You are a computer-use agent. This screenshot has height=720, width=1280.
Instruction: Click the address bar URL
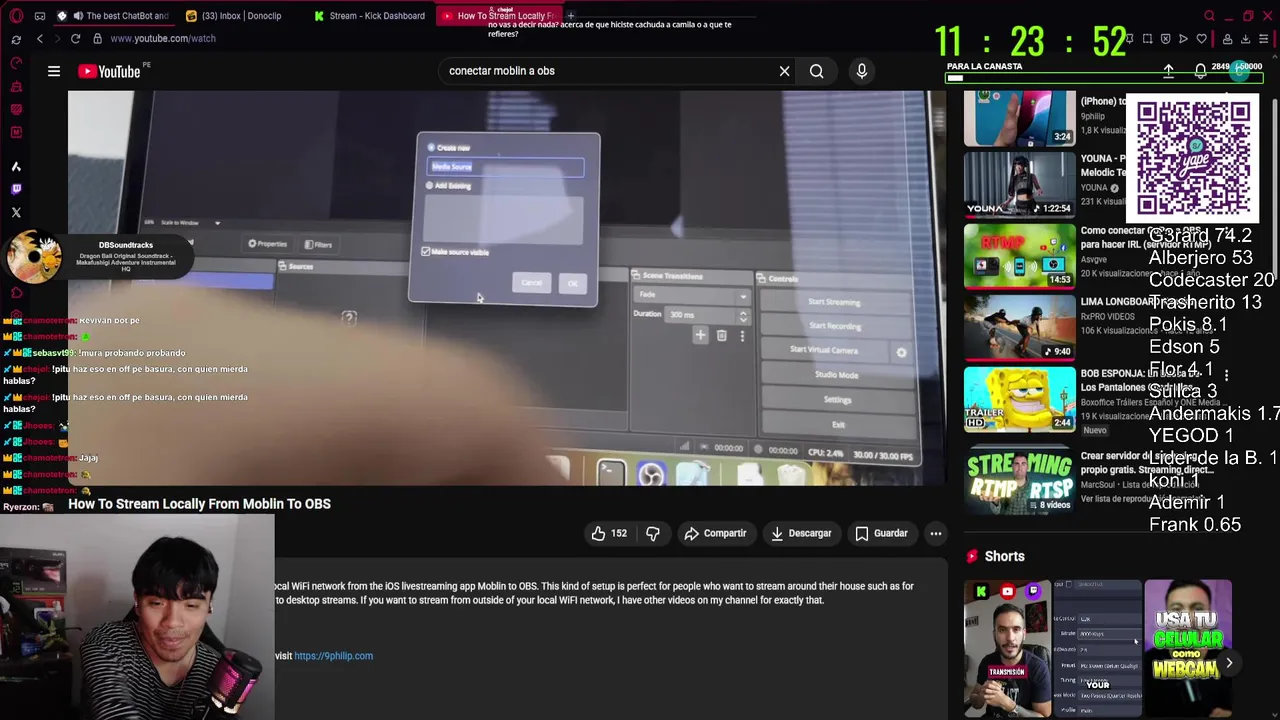[163, 38]
